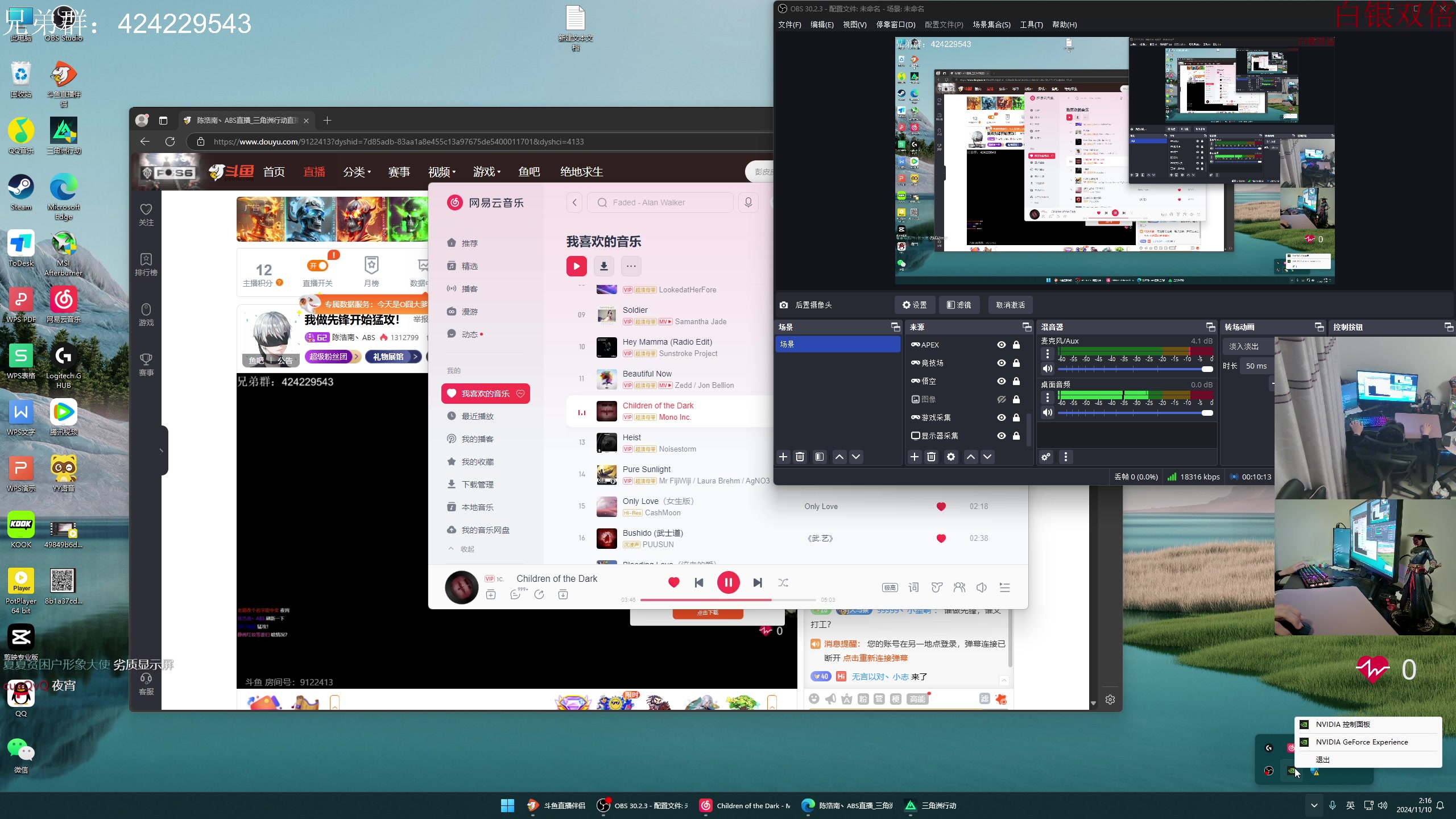Open the 淡入淡出 transition dropdown
The height and width of the screenshot is (819, 1456).
pos(1249,346)
